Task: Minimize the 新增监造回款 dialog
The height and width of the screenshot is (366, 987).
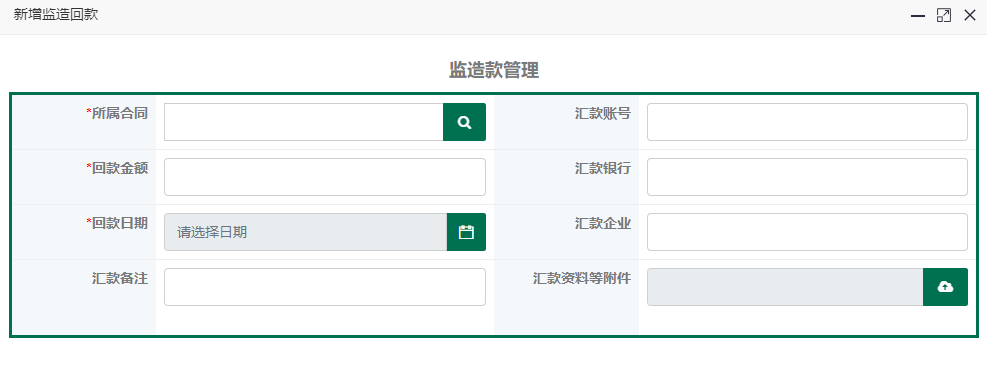Action: coord(918,16)
